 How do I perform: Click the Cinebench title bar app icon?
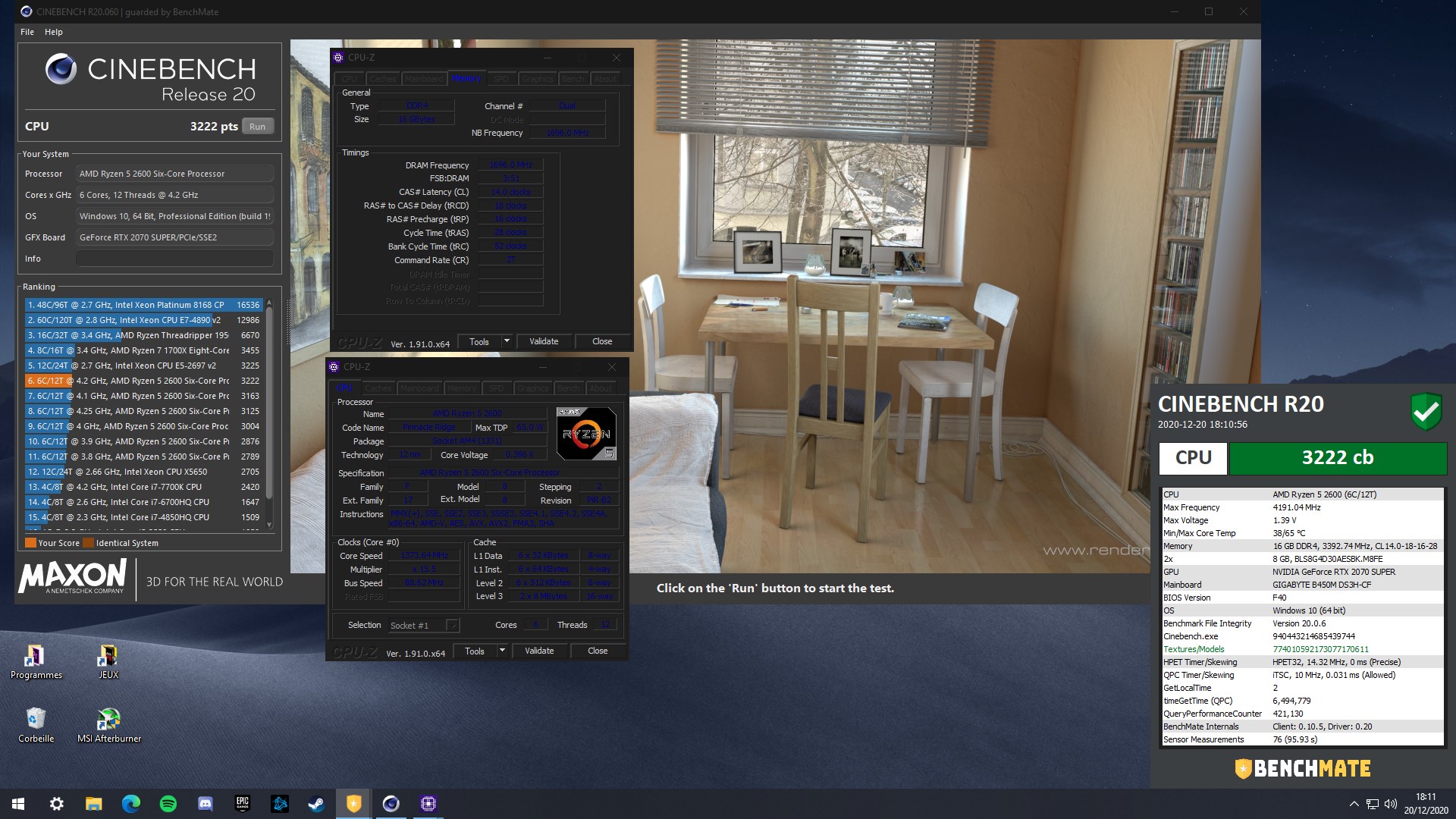click(27, 11)
